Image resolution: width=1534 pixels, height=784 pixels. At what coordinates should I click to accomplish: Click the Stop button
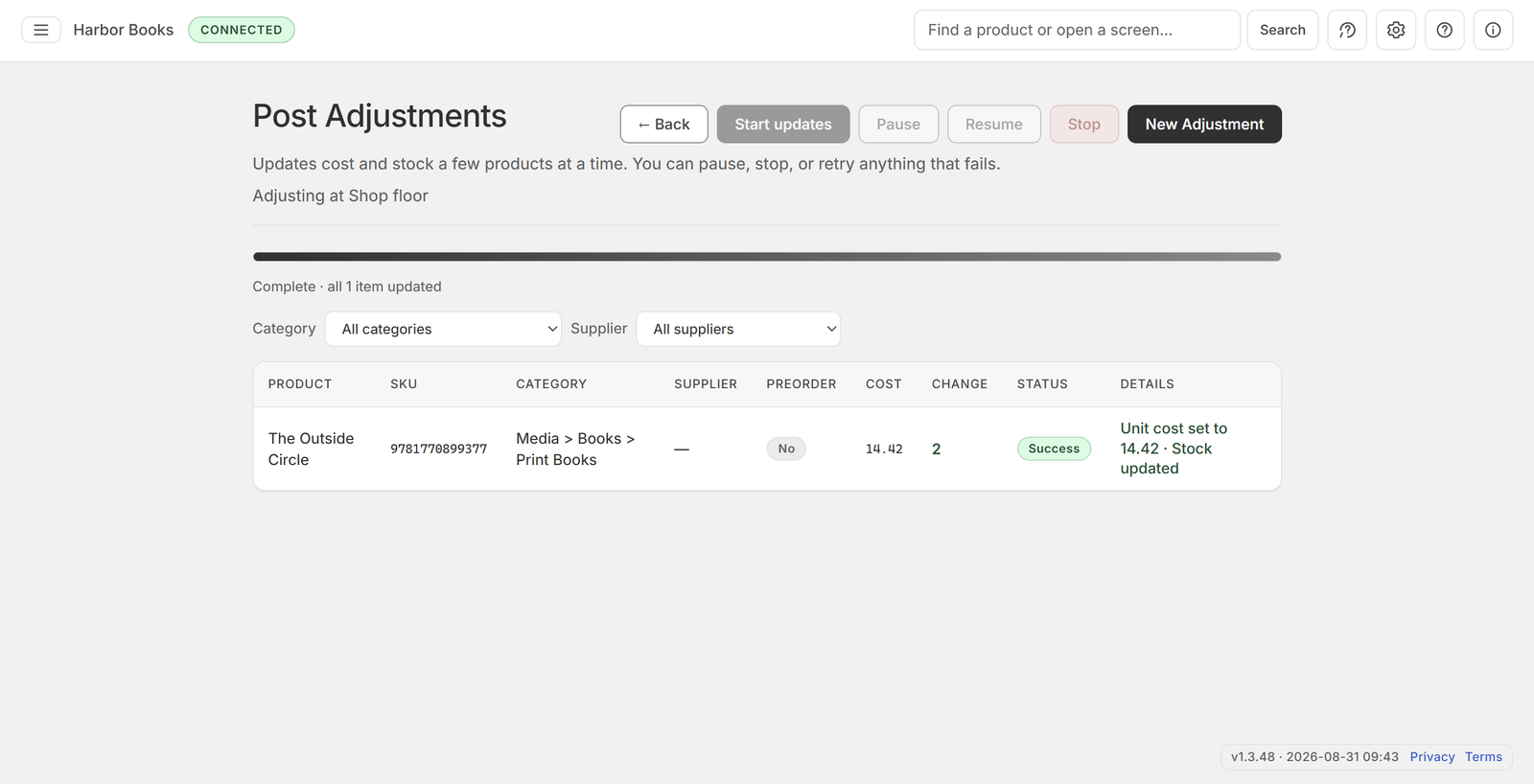[1084, 125]
